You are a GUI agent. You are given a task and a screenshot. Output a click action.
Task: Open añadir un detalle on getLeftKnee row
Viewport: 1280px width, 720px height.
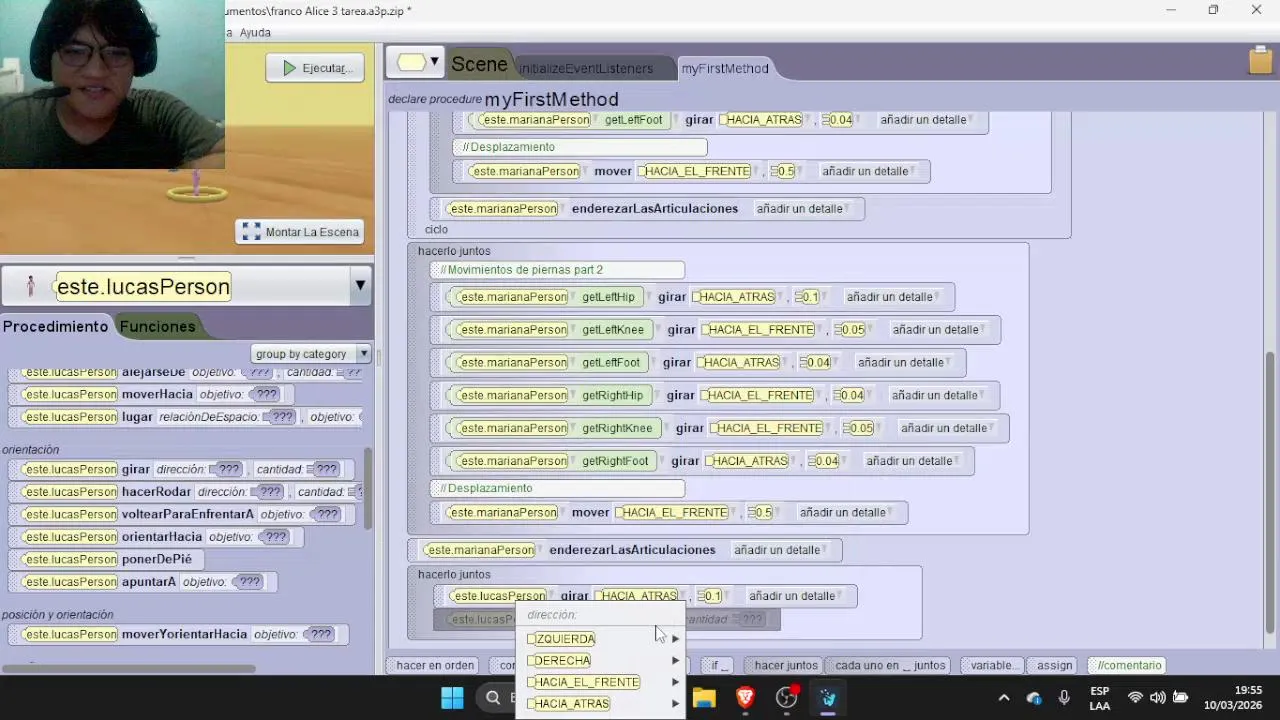point(938,330)
